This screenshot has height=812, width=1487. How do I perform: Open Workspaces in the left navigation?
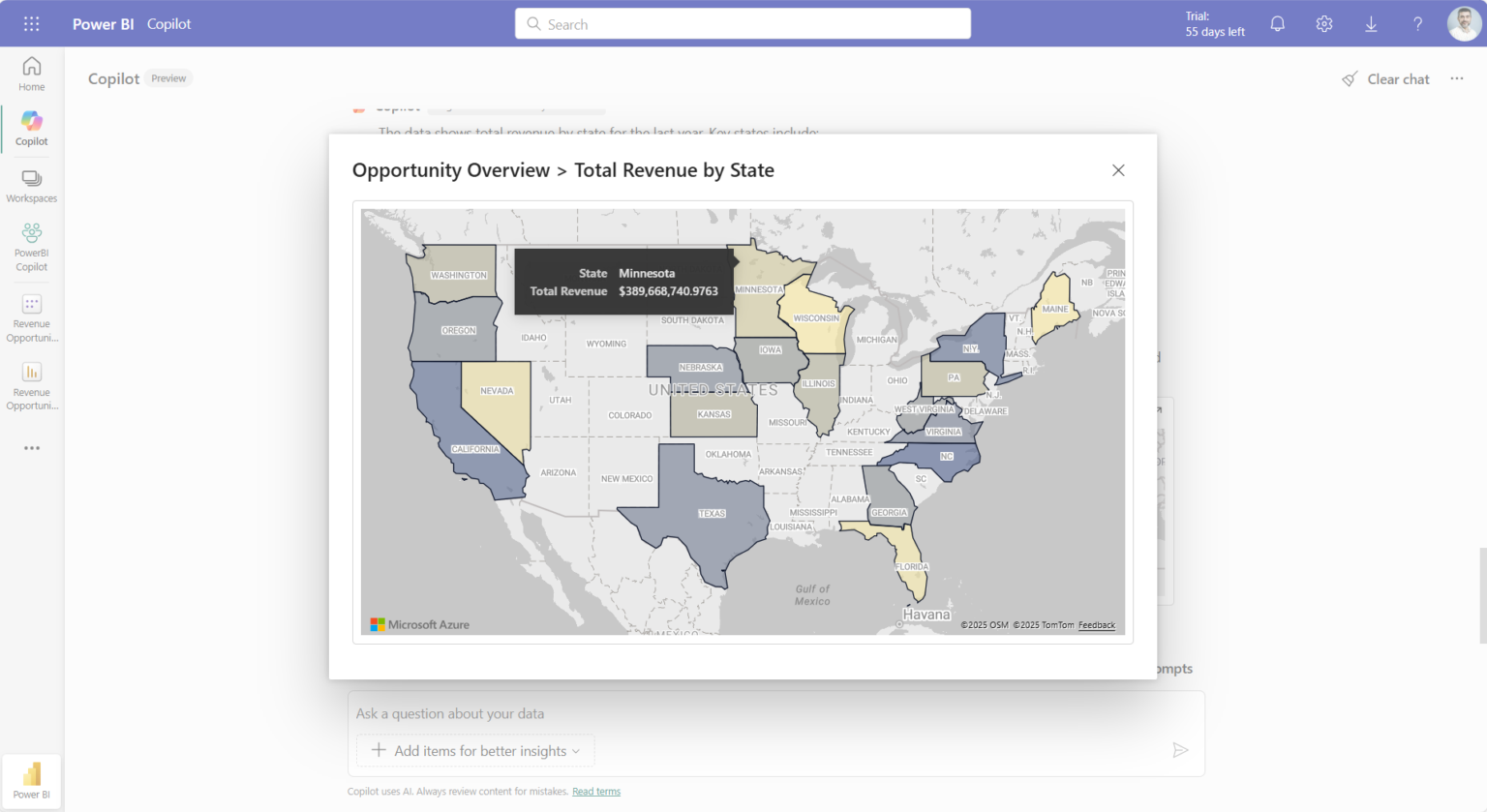pyautogui.click(x=32, y=187)
